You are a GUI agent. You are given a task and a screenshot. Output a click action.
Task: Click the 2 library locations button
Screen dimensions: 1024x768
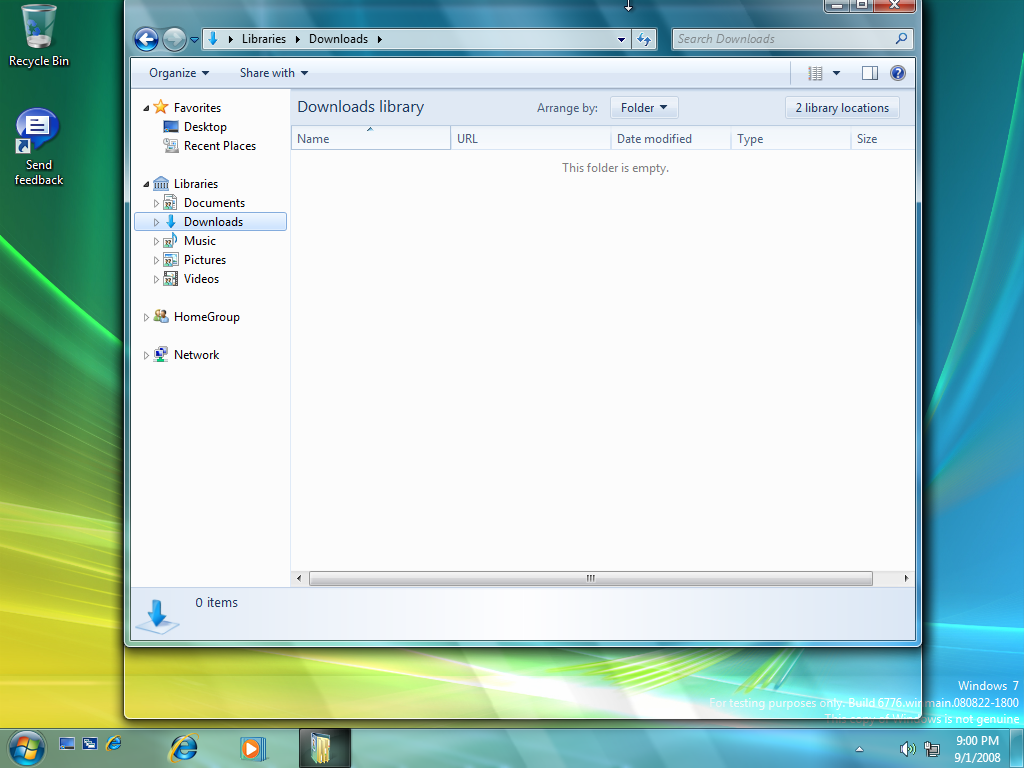[x=842, y=108]
